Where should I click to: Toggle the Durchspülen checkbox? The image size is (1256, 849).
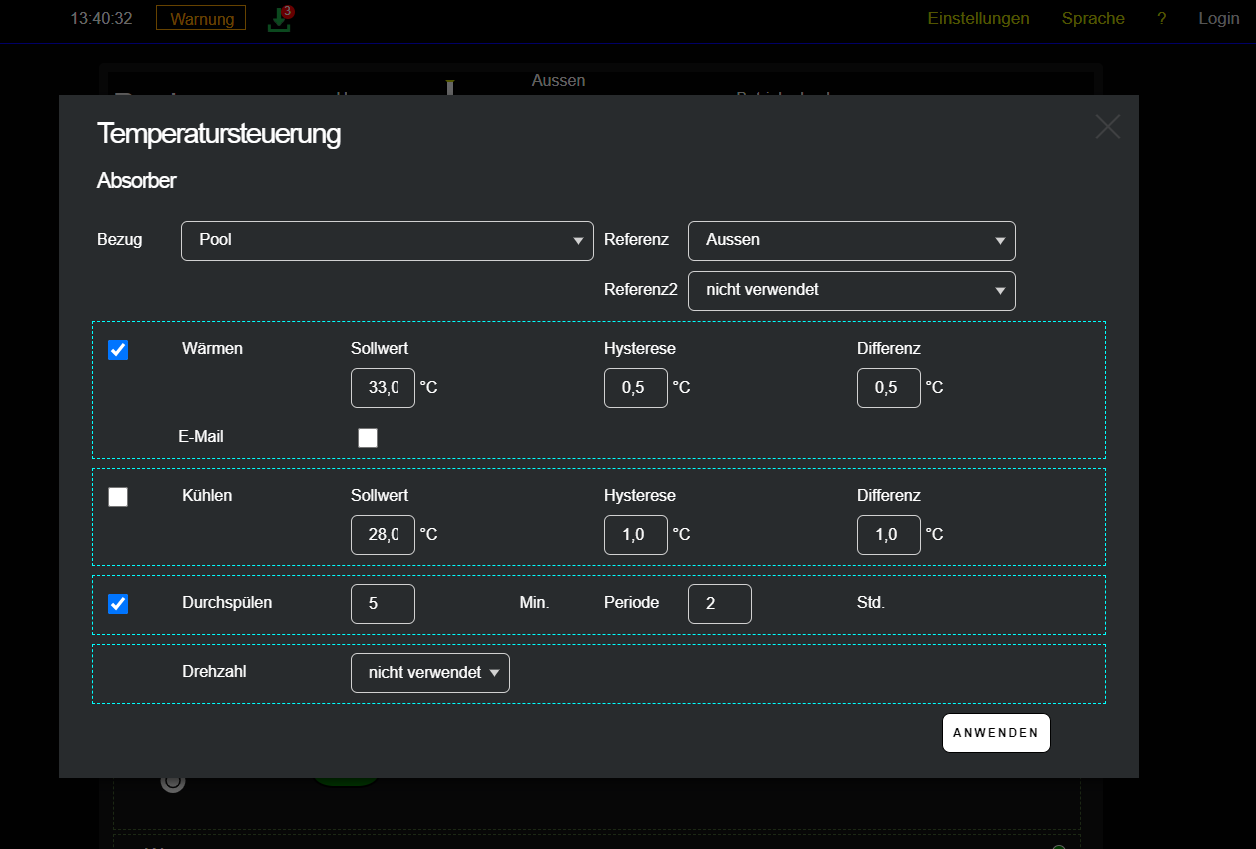[118, 604]
